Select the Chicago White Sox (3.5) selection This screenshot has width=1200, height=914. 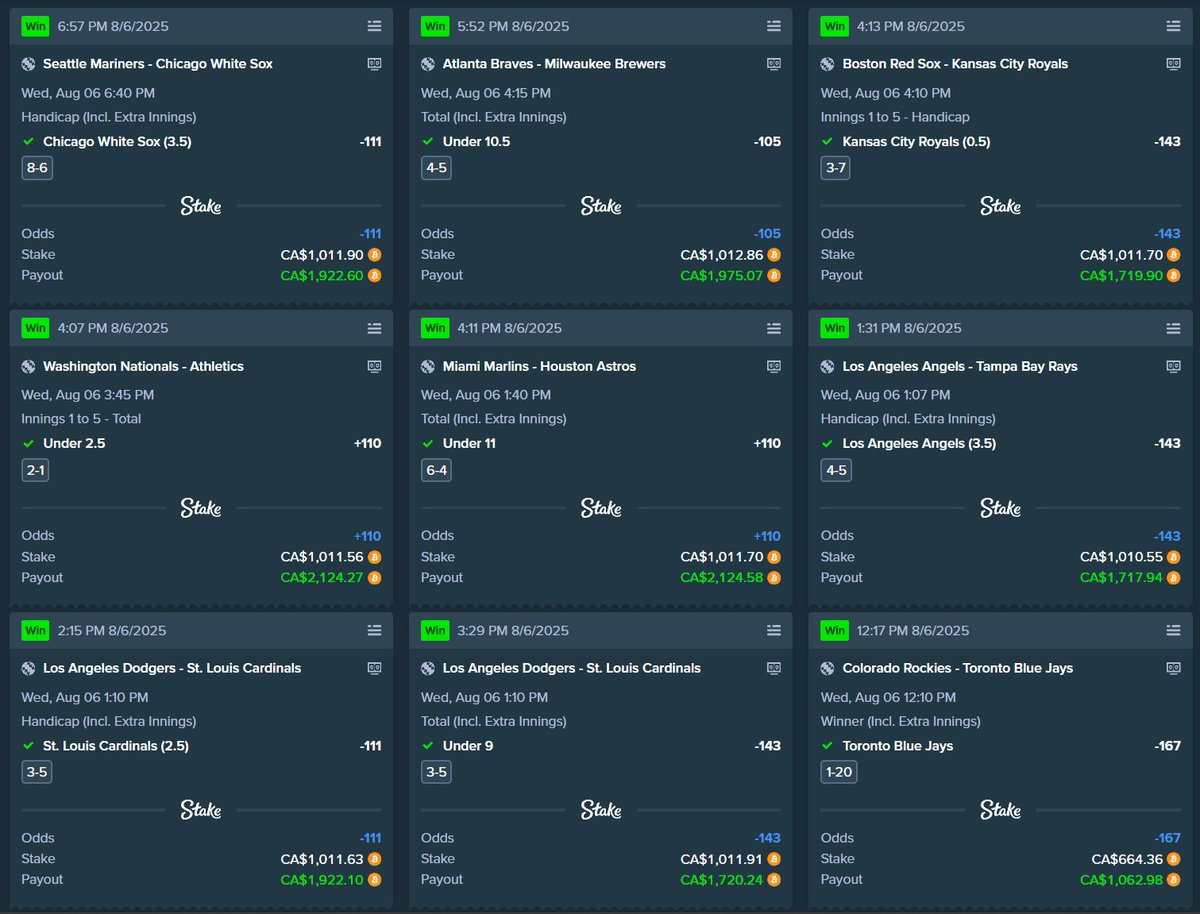(x=117, y=142)
